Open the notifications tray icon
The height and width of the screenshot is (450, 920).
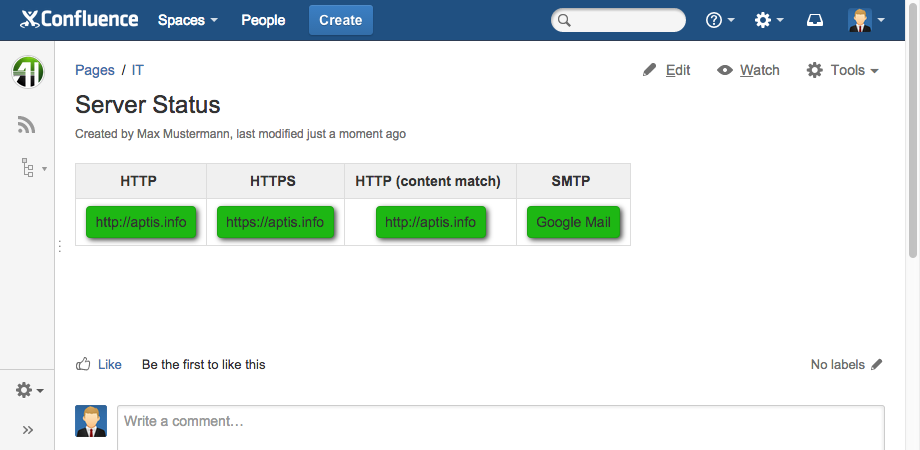(815, 20)
